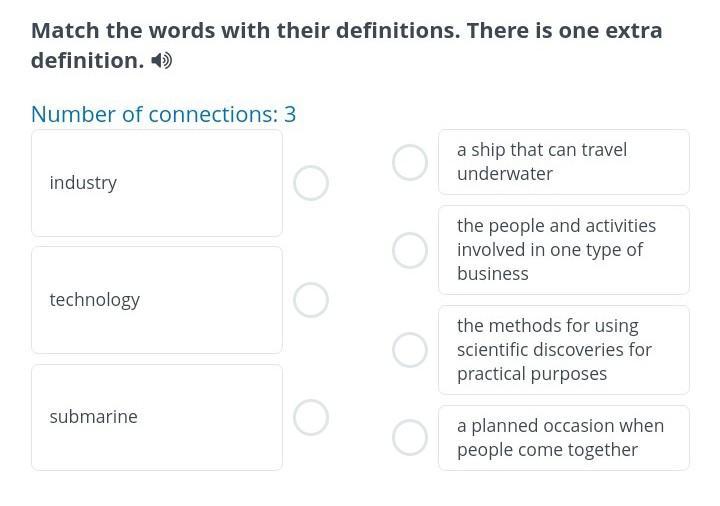This screenshot has height=506, width=720.
Task: Click the 'practical purposes' definition card
Action: pyautogui.click(x=564, y=350)
